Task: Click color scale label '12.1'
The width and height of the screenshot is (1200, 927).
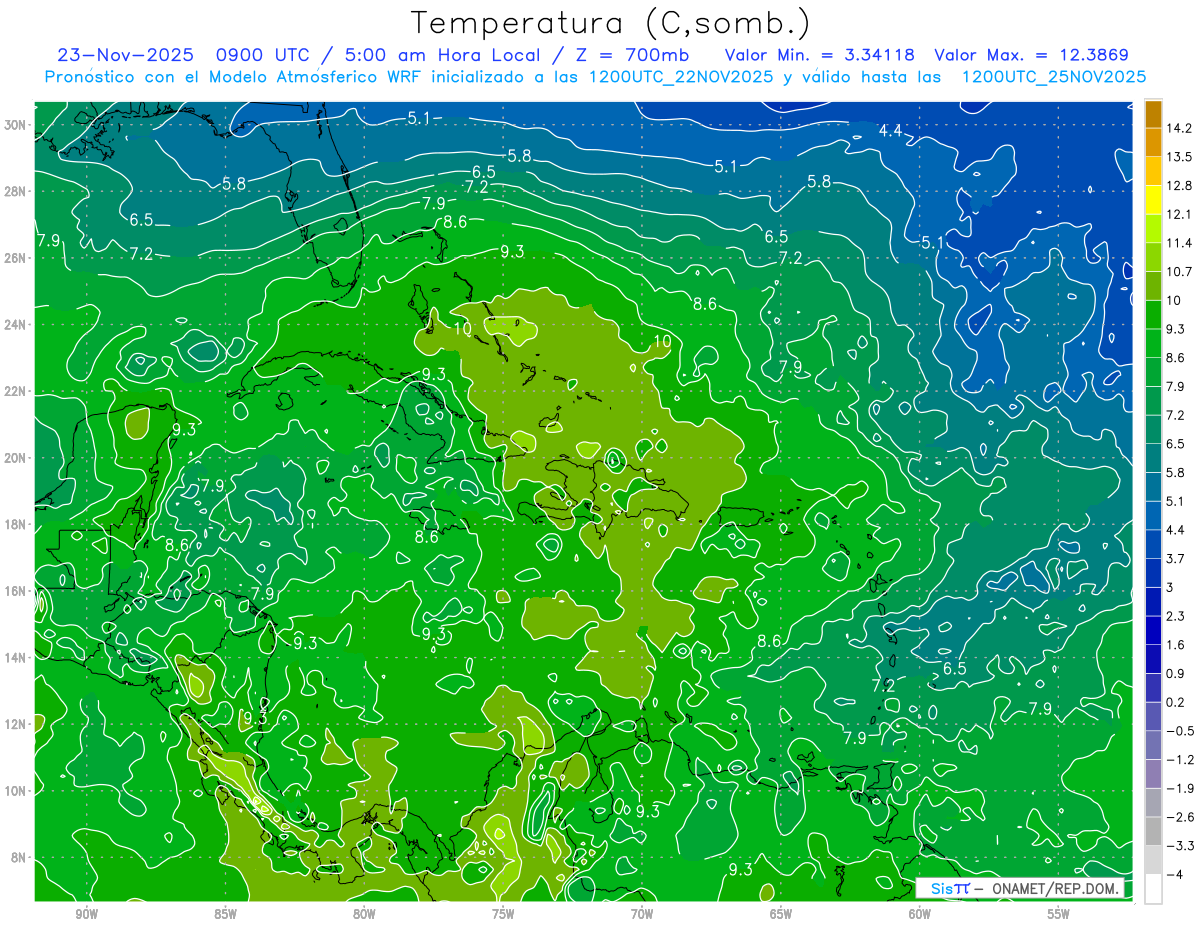Action: pyautogui.click(x=1179, y=214)
